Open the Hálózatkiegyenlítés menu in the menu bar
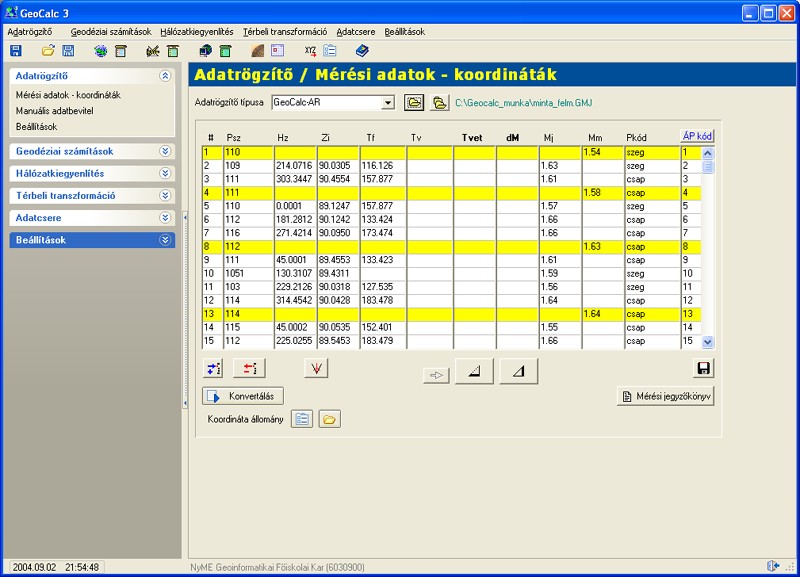800x577 pixels. click(x=197, y=32)
